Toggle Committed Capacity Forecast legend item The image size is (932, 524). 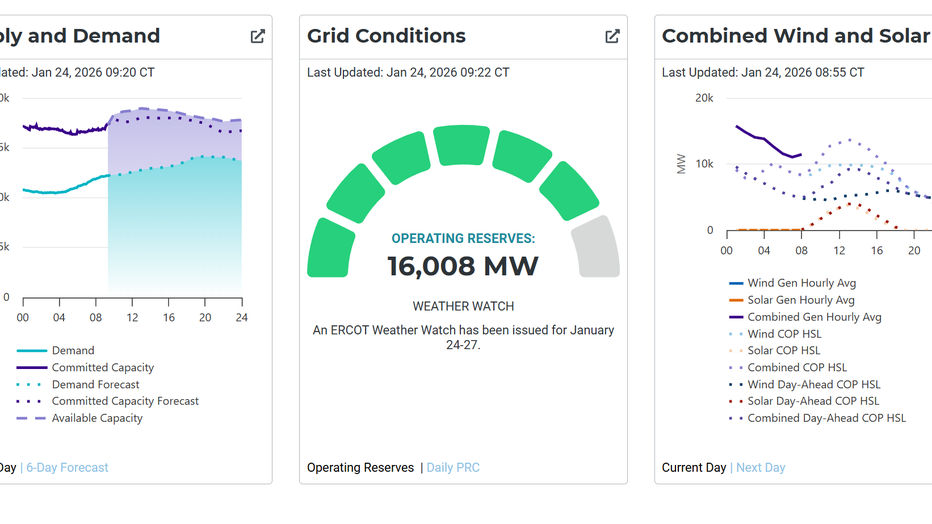coord(125,401)
